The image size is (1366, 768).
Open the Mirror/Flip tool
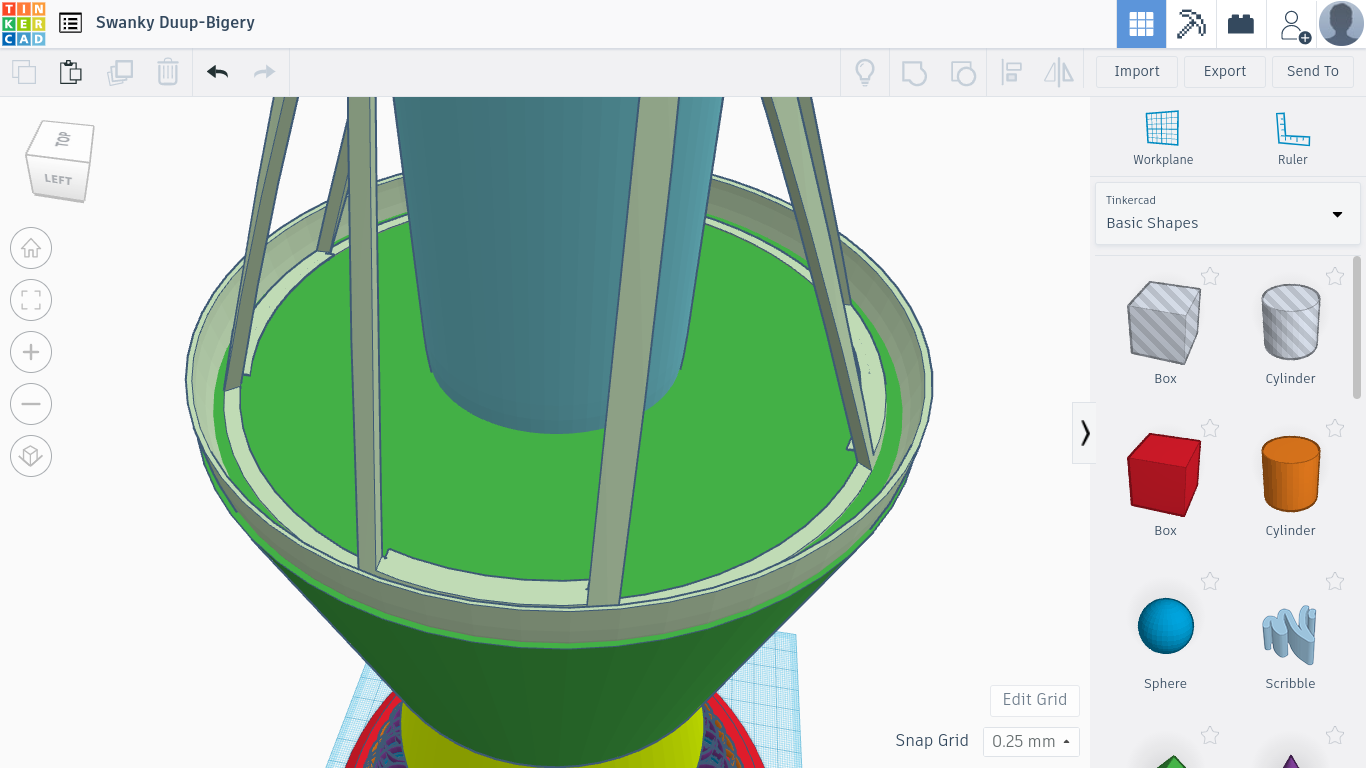pos(1059,72)
